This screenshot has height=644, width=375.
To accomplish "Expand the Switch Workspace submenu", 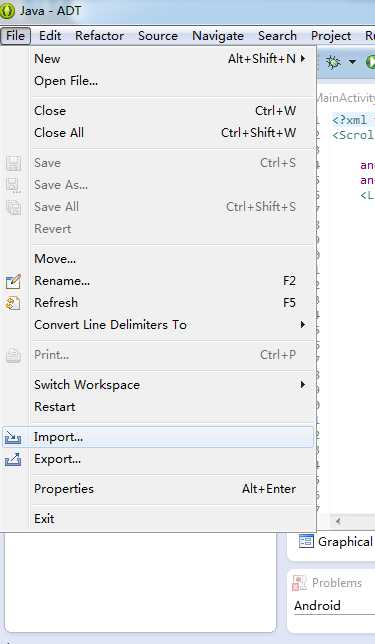I will pos(303,385).
